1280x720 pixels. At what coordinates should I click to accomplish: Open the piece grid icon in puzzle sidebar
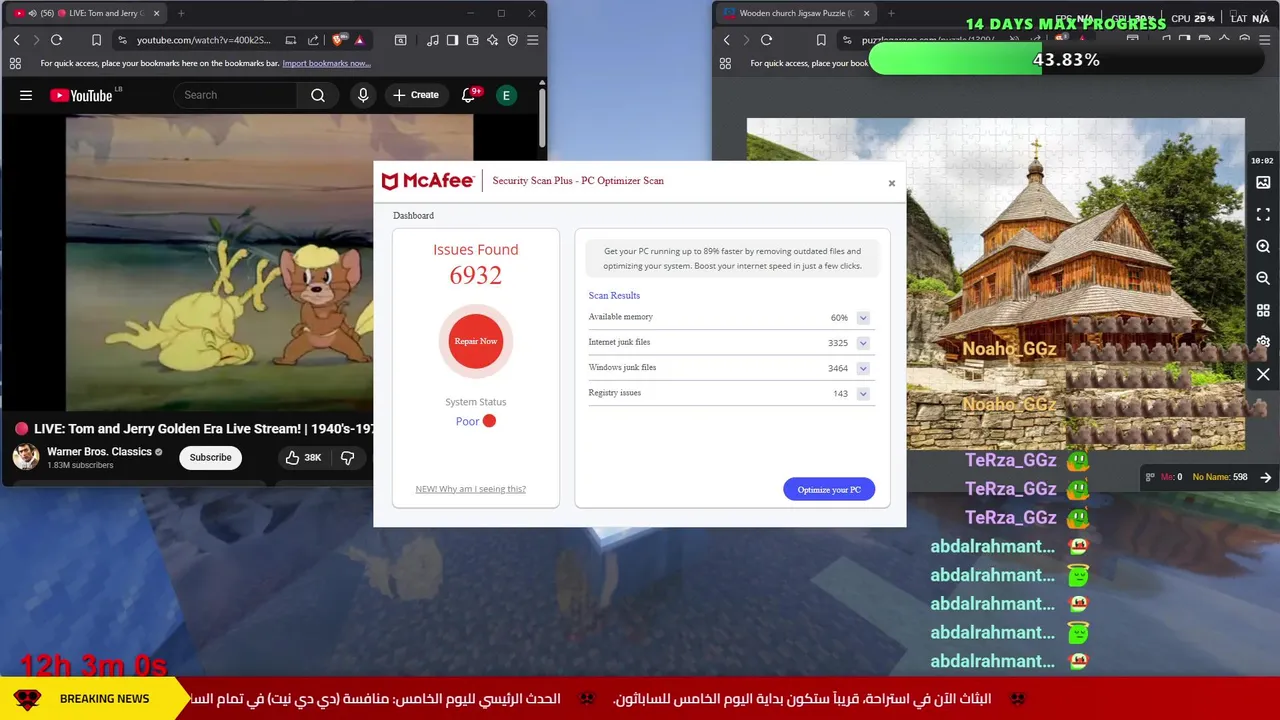pyautogui.click(x=1263, y=310)
